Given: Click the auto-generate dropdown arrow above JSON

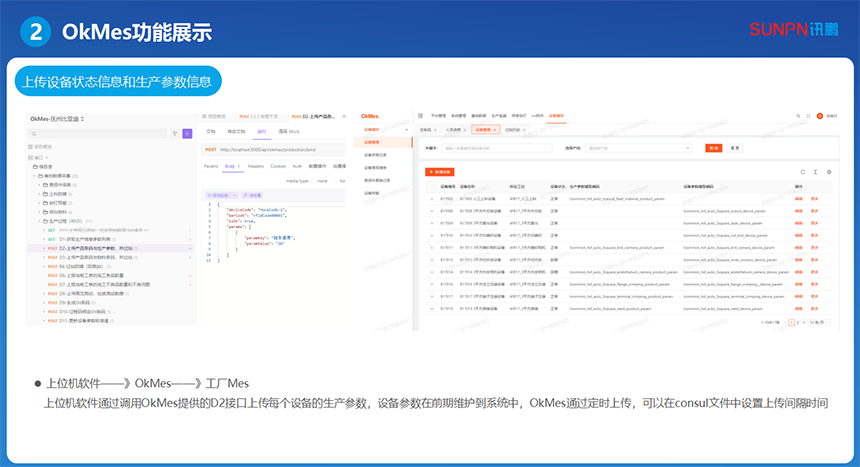Looking at the screenshot, I should tap(235, 195).
